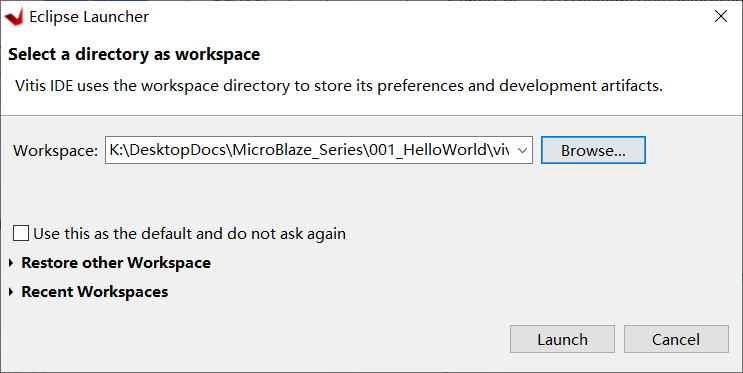Screen dimensions: 743x373
Task: Click inside the Workspace path text field
Action: (x=309, y=150)
